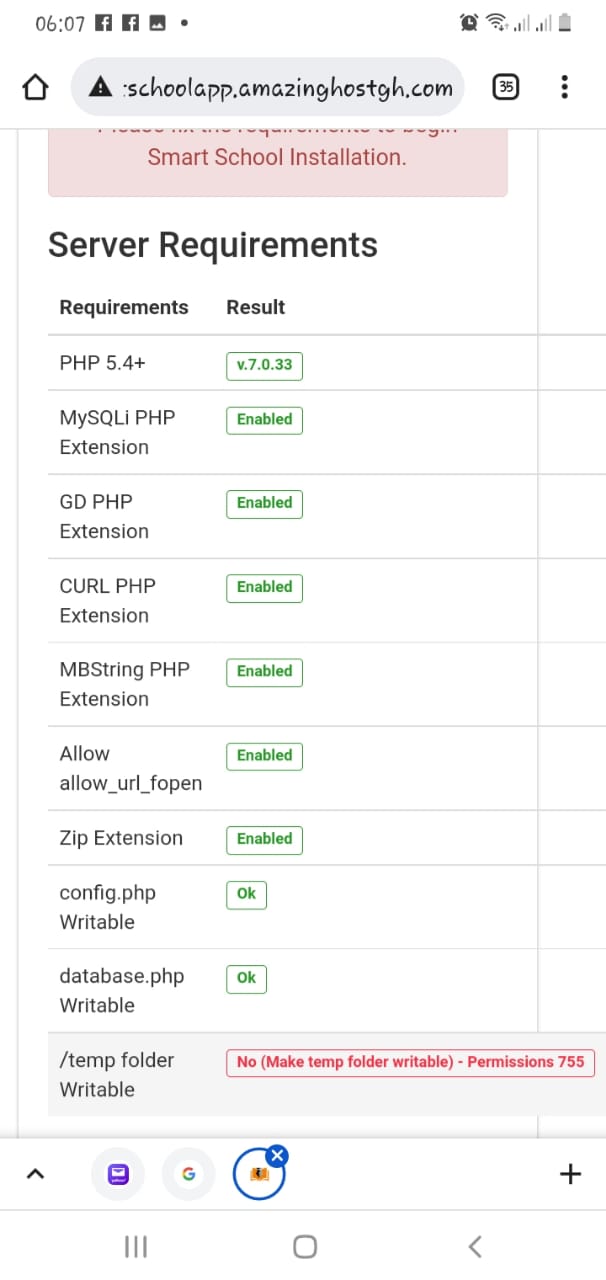Click the Requirements column header
The width and height of the screenshot is (606, 1280).
pyautogui.click(x=124, y=307)
